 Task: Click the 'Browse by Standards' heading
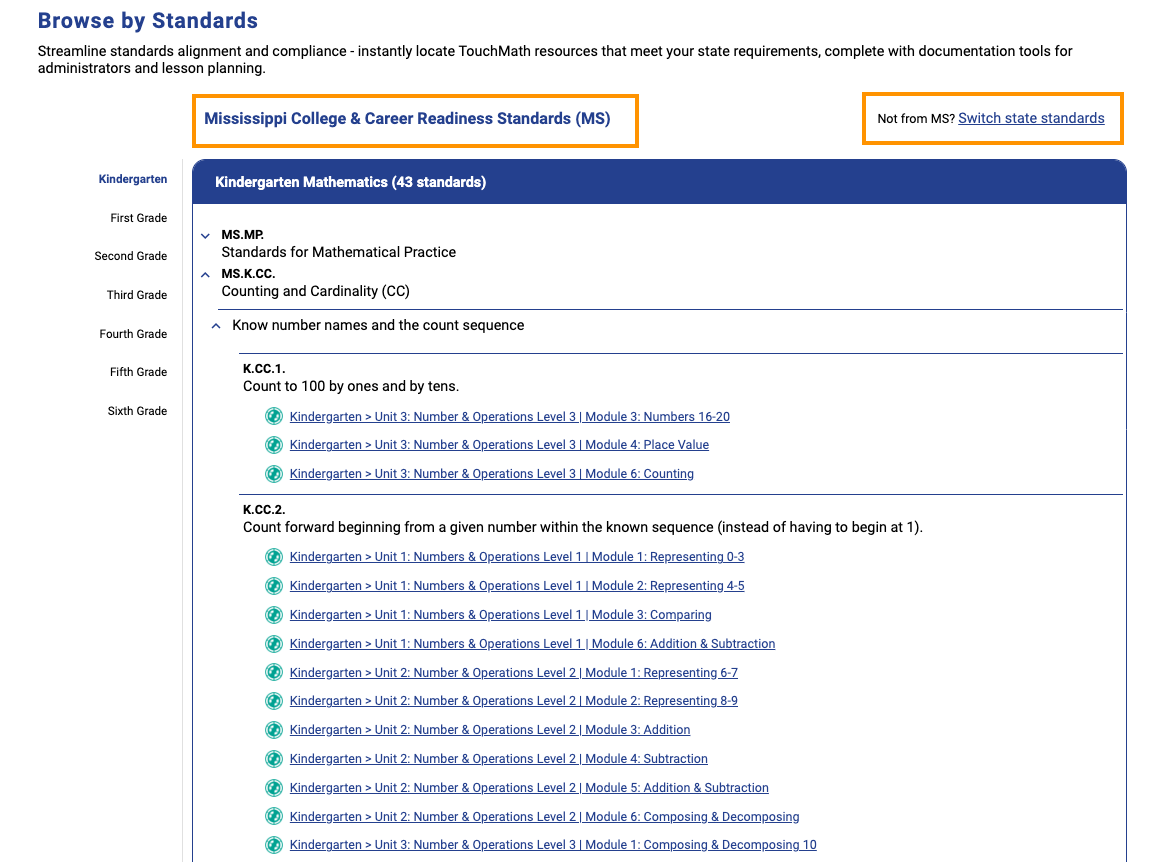[x=148, y=21]
